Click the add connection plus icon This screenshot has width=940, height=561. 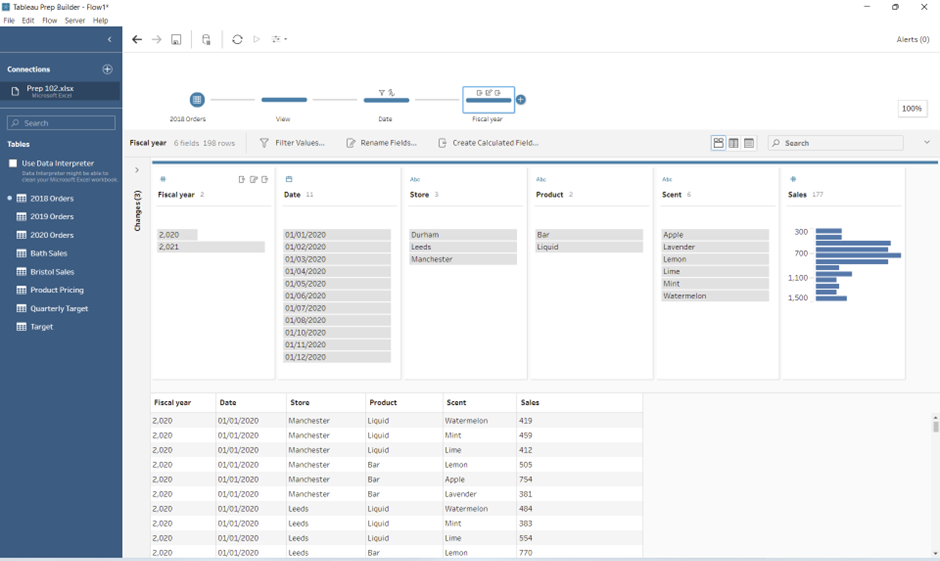click(x=108, y=69)
